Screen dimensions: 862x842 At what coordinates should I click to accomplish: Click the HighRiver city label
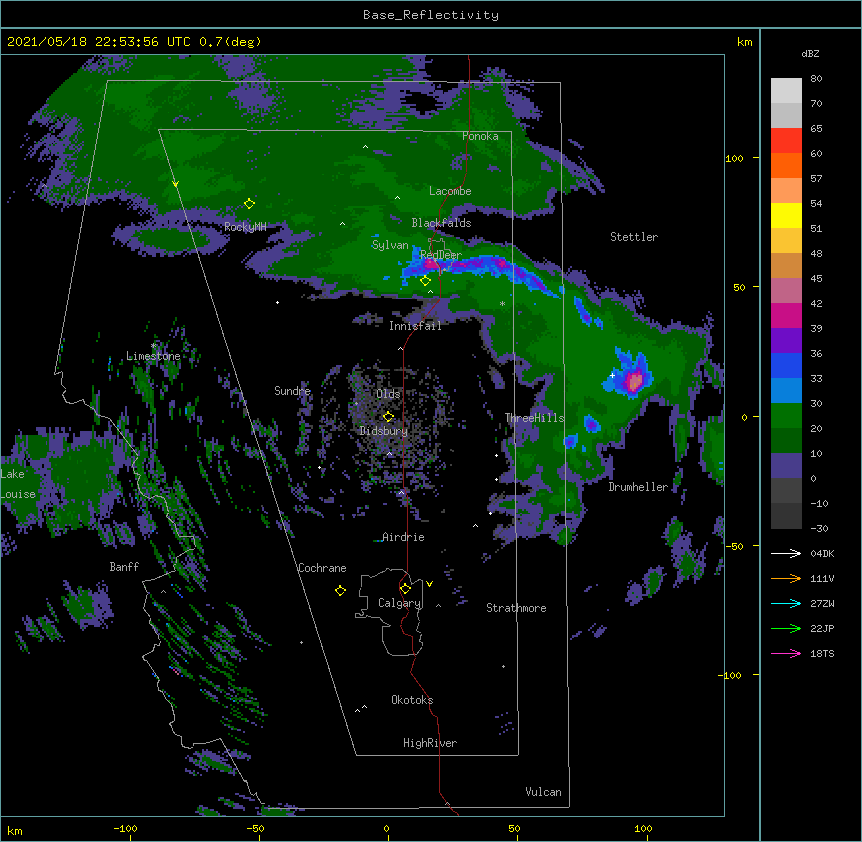click(x=430, y=743)
